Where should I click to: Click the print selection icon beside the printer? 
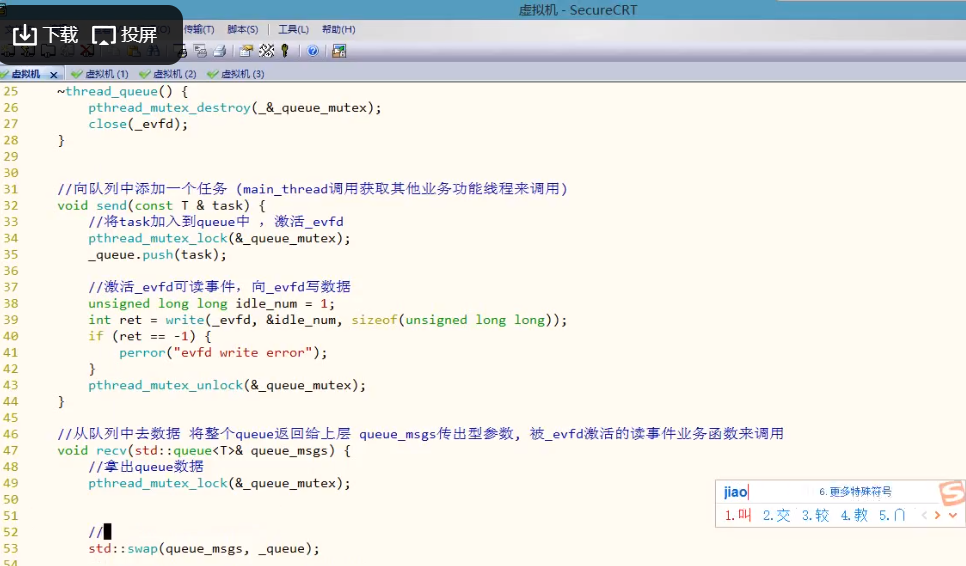coord(200,51)
